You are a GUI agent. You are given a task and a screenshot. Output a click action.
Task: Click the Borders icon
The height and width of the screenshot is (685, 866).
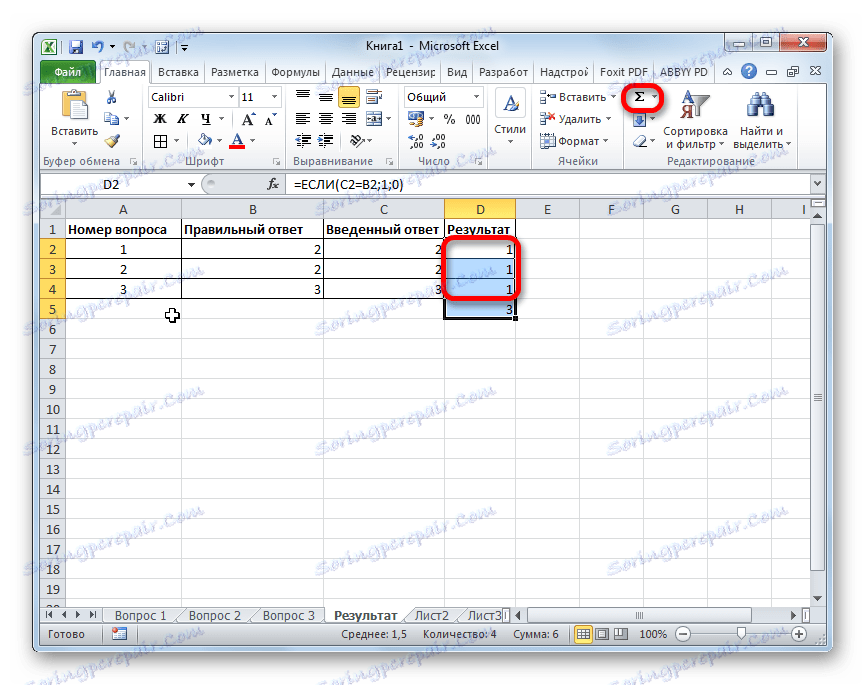[x=160, y=141]
